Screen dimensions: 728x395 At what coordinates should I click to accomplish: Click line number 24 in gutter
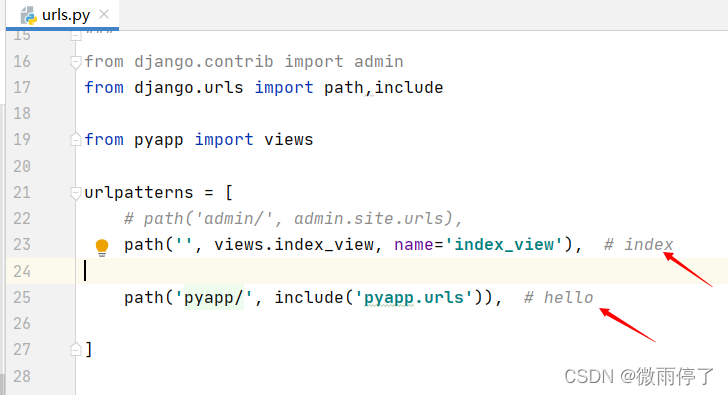coord(22,271)
